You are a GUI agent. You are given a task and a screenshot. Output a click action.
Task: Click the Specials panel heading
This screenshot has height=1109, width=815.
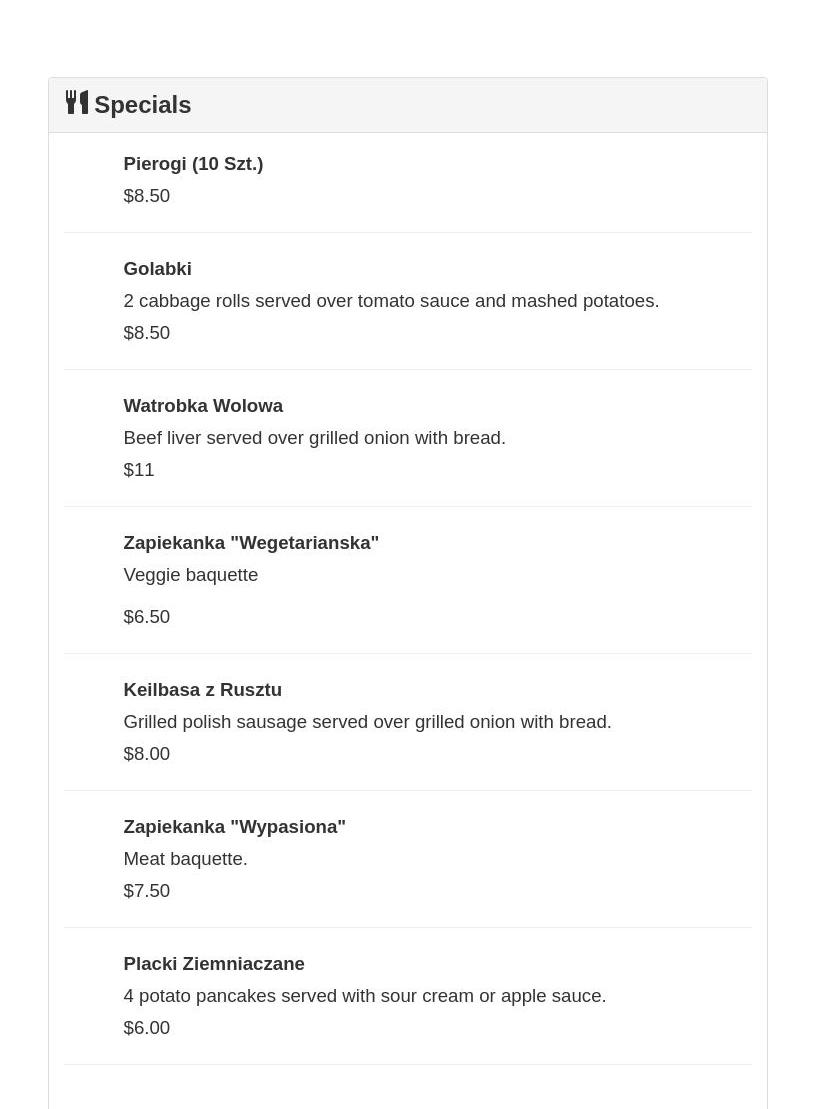point(142,105)
